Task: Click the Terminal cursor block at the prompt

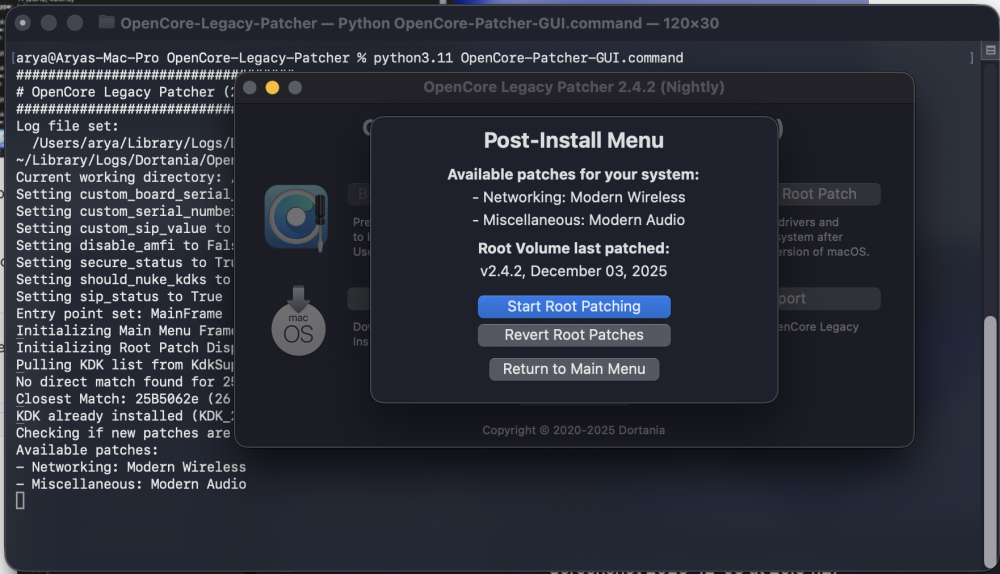Action: [x=20, y=501]
